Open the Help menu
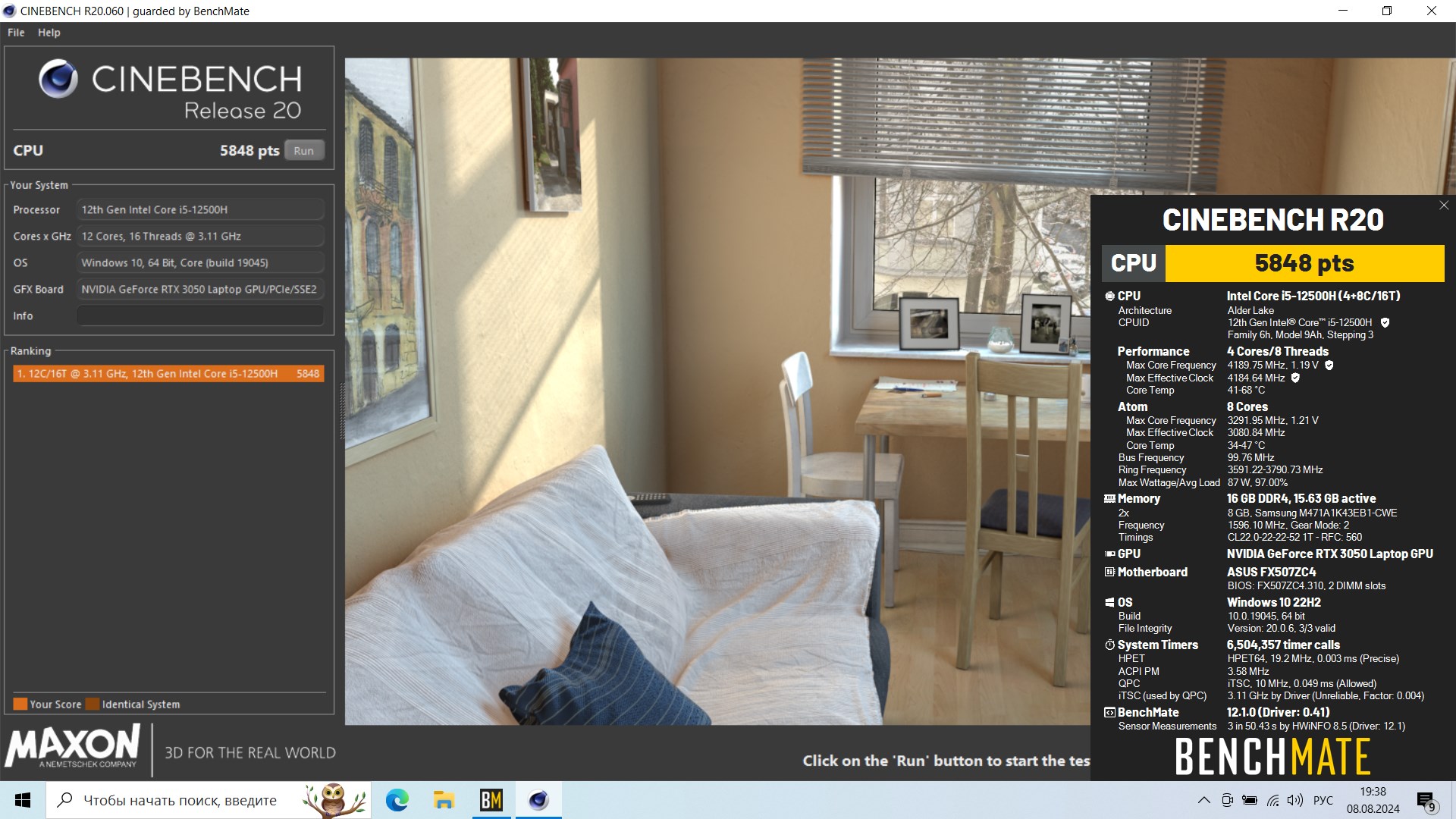Screen dimensions: 1456x819 pyautogui.click(x=49, y=33)
